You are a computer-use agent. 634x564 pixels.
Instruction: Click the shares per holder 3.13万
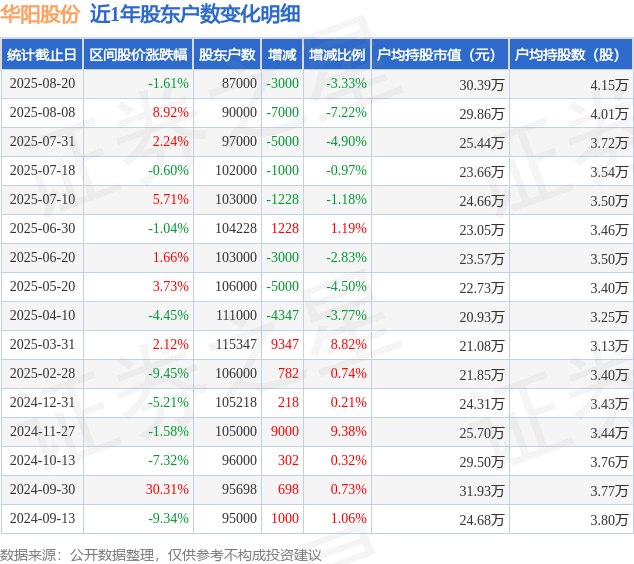coord(609,346)
